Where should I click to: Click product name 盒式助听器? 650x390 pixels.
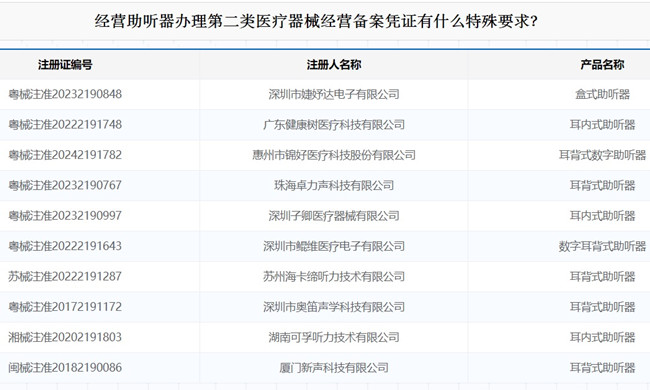[602, 94]
